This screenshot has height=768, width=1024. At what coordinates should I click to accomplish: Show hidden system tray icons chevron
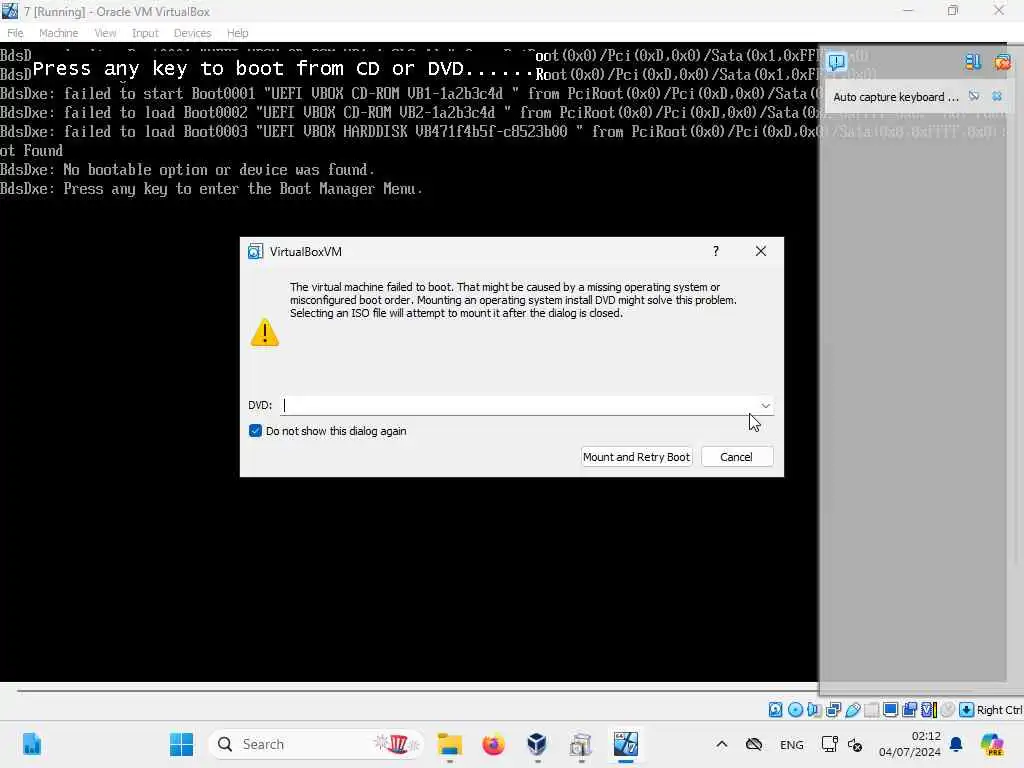pos(722,744)
